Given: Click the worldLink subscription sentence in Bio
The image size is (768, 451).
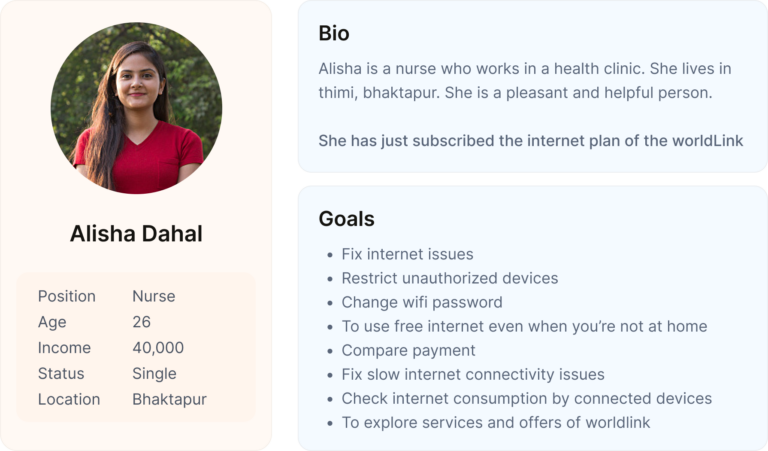Looking at the screenshot, I should (530, 141).
